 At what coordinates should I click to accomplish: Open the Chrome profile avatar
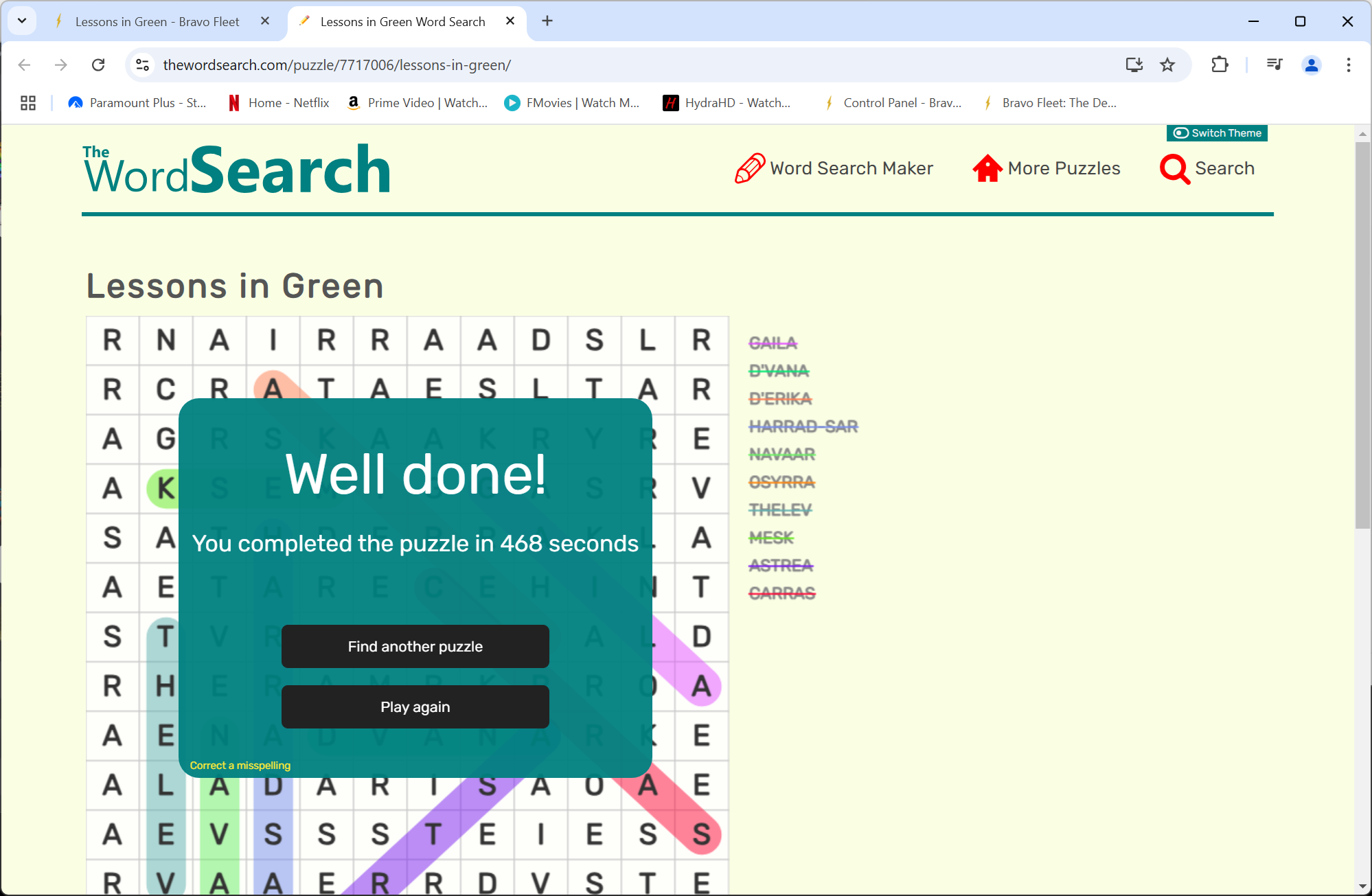1312,65
